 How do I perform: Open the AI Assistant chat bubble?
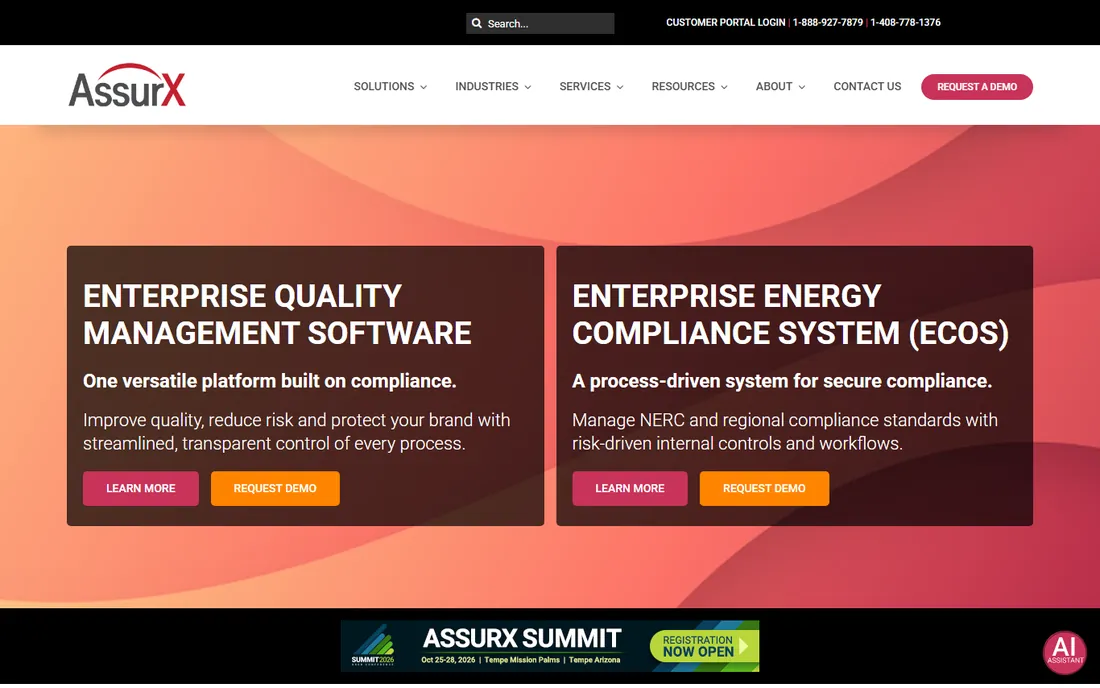coord(1064,652)
